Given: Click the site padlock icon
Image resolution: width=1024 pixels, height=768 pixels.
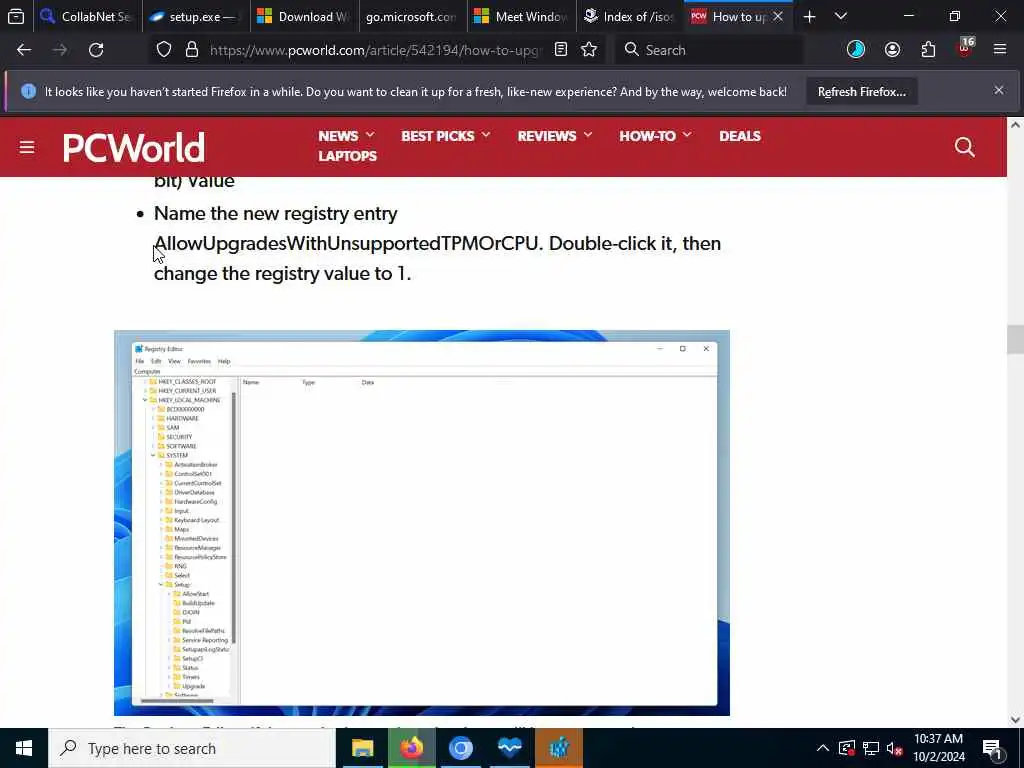Looking at the screenshot, I should tap(192, 50).
